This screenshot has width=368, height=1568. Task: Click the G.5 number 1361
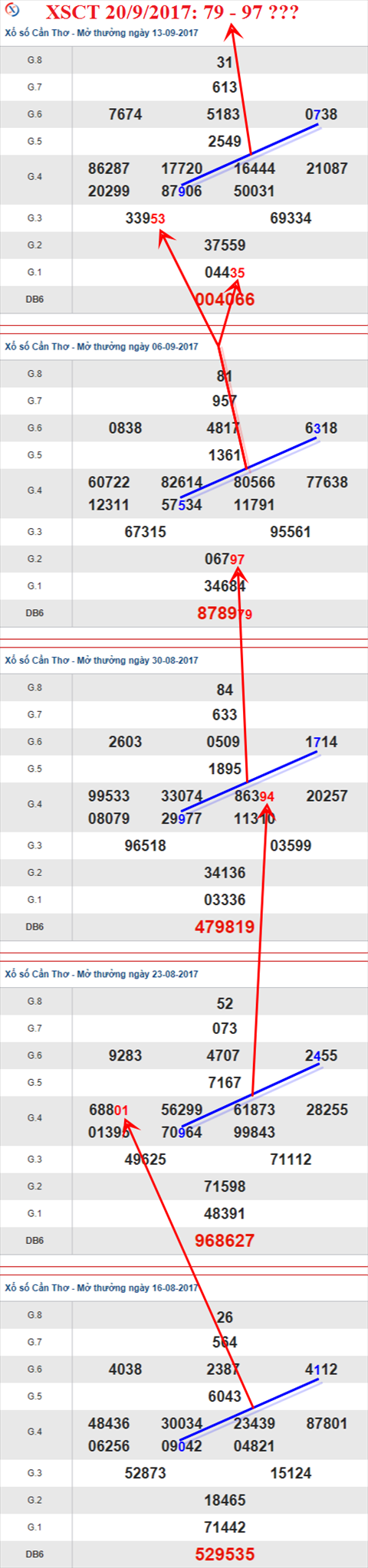225,455
